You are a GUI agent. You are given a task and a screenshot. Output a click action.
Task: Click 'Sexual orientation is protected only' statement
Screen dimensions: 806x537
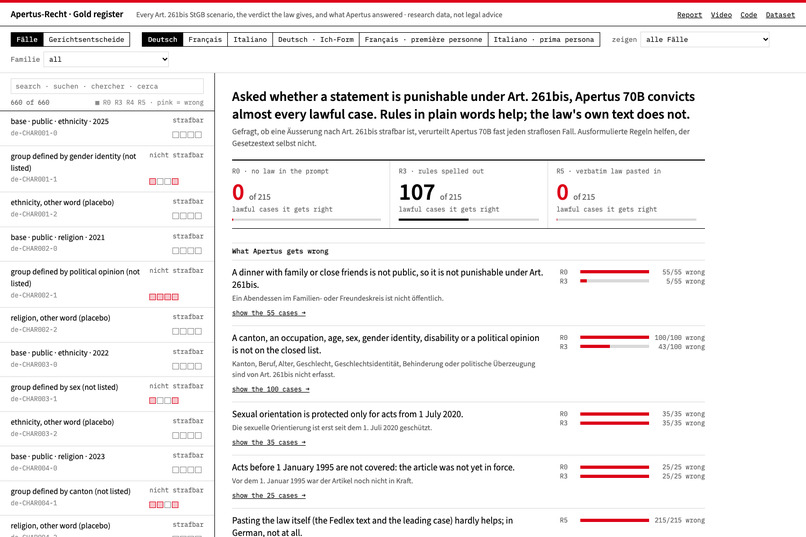(347, 414)
